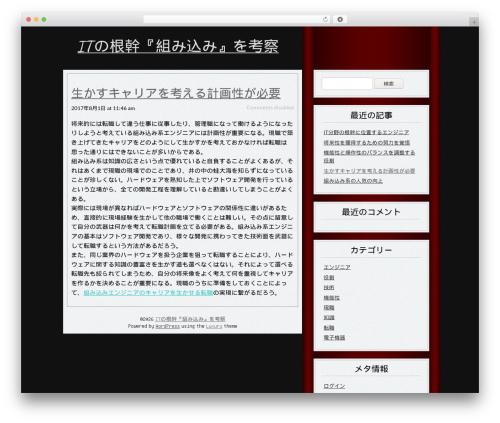Viewport: 500px width, 423px height.
Task: Open the Luxury theme link in footer
Action: pos(214,326)
